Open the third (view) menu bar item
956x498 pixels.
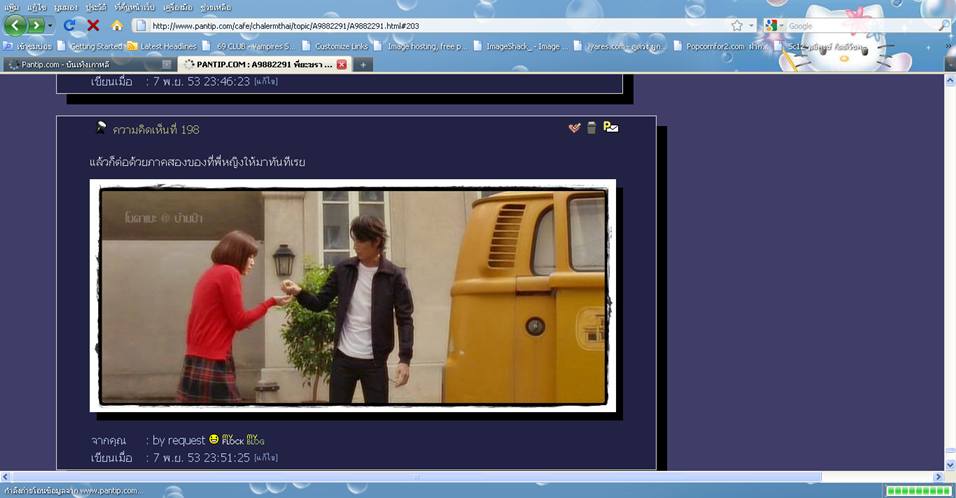[x=66, y=7]
